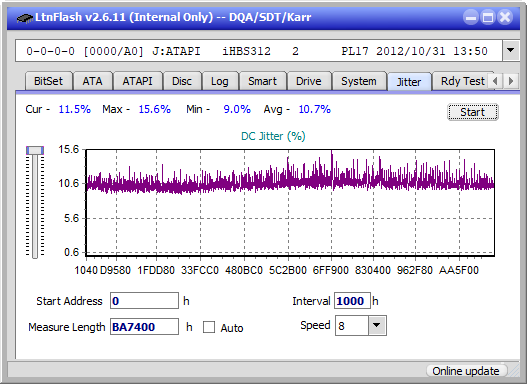527x384 pixels.
Task: Open the drive selection dropdown
Action: (x=511, y=51)
